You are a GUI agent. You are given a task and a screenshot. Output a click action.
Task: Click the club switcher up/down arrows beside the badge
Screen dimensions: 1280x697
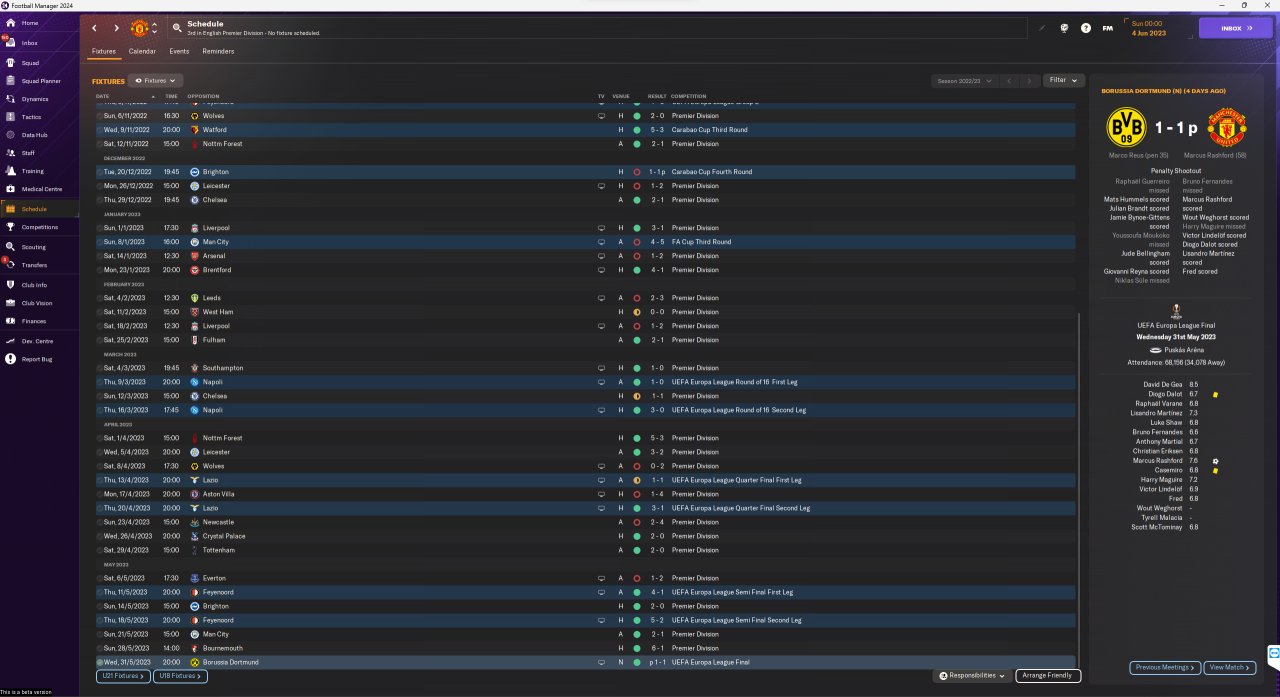154,28
